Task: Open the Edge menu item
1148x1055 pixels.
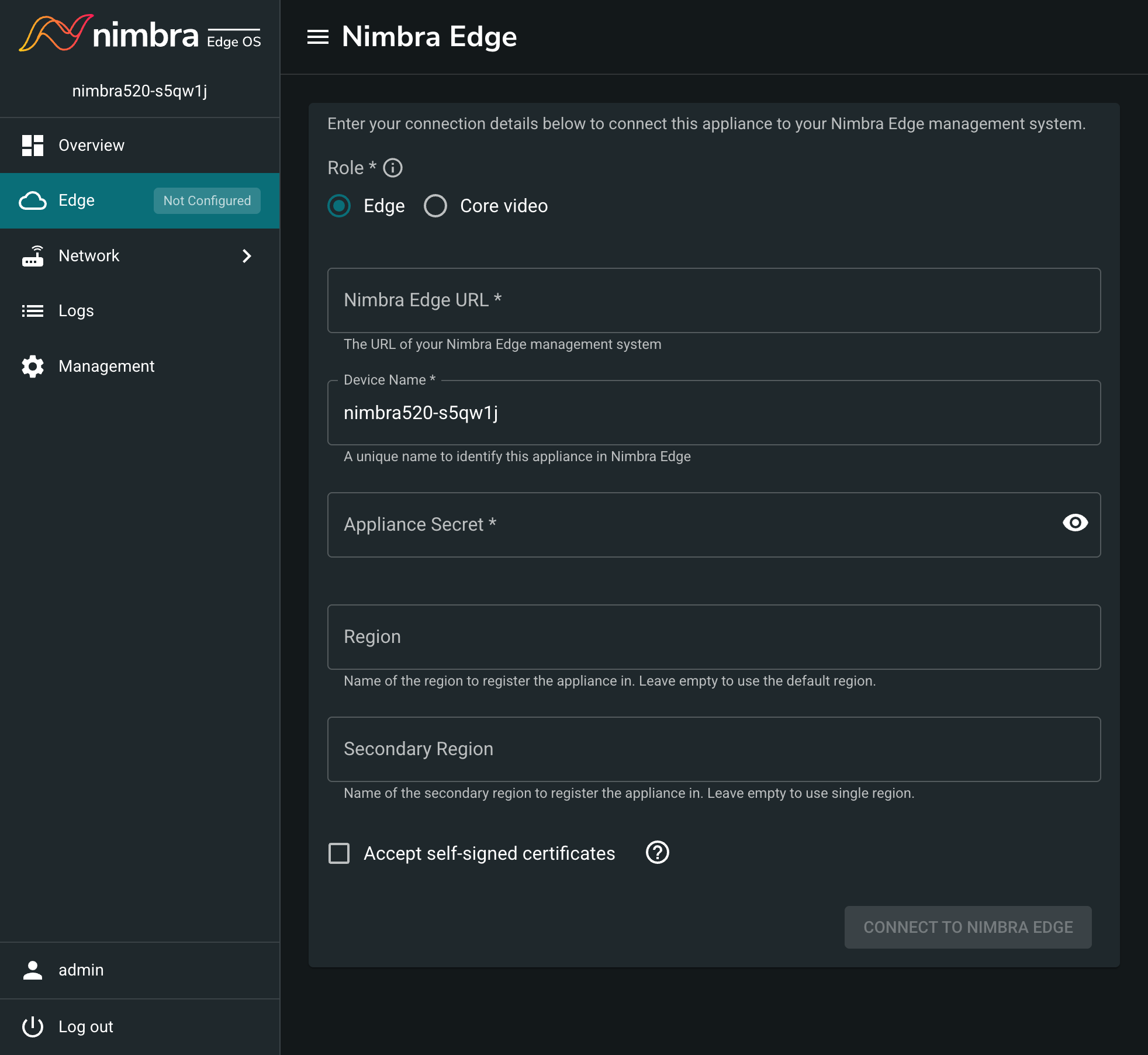Action: (x=140, y=200)
